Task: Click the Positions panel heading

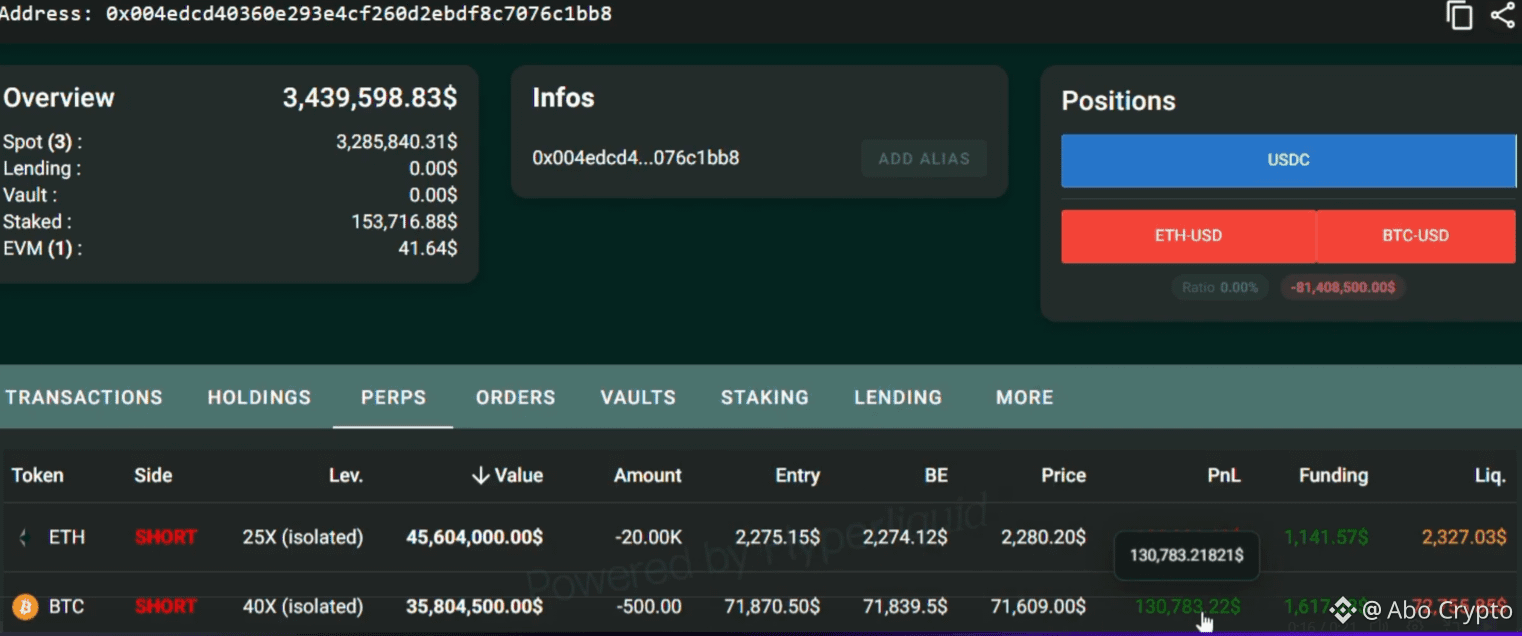Action: coord(1118,101)
